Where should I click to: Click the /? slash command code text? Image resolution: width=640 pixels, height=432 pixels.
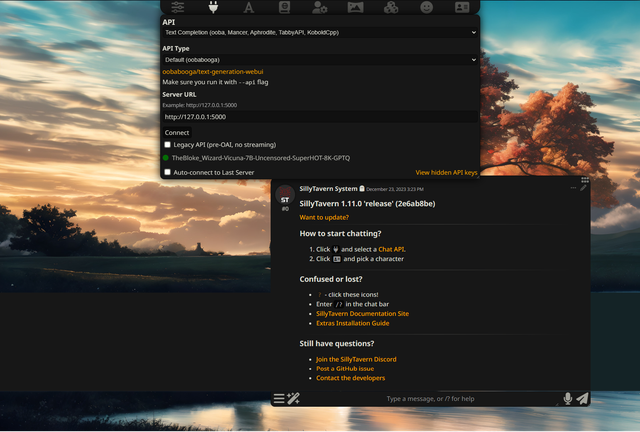[339, 304]
